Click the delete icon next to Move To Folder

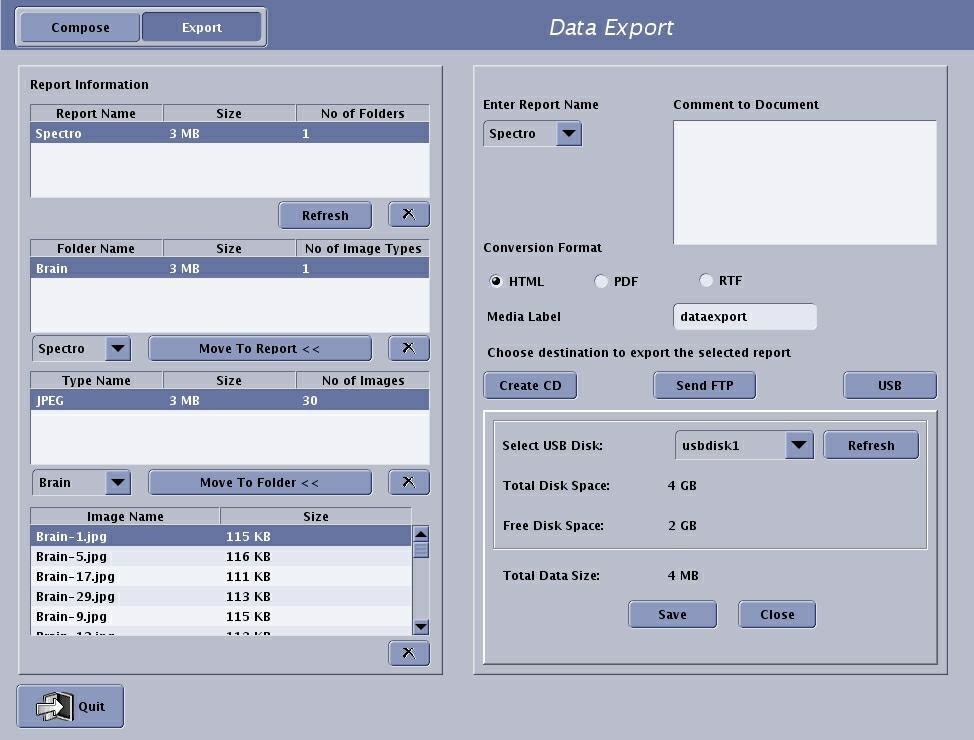[x=408, y=482]
